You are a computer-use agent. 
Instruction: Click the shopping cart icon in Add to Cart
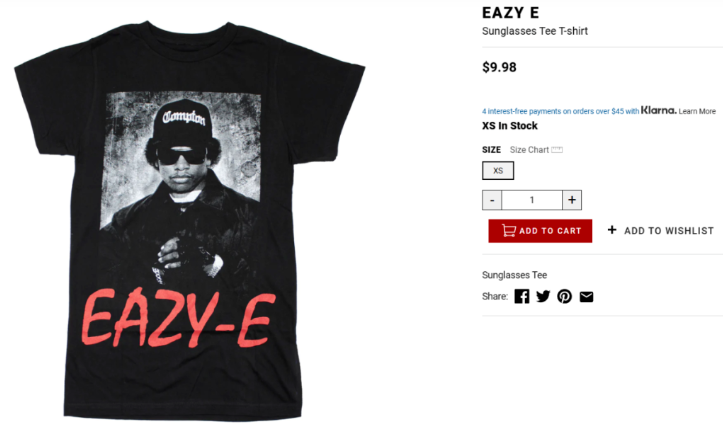509,230
